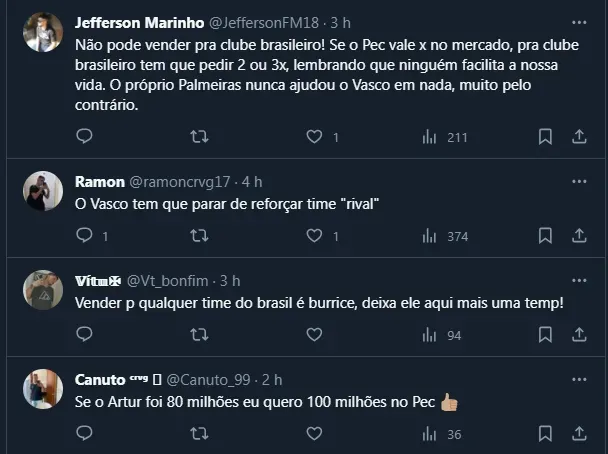608x454 pixels.
Task: Bookmark Jefferson Marinho's tweet
Action: [x=545, y=136]
